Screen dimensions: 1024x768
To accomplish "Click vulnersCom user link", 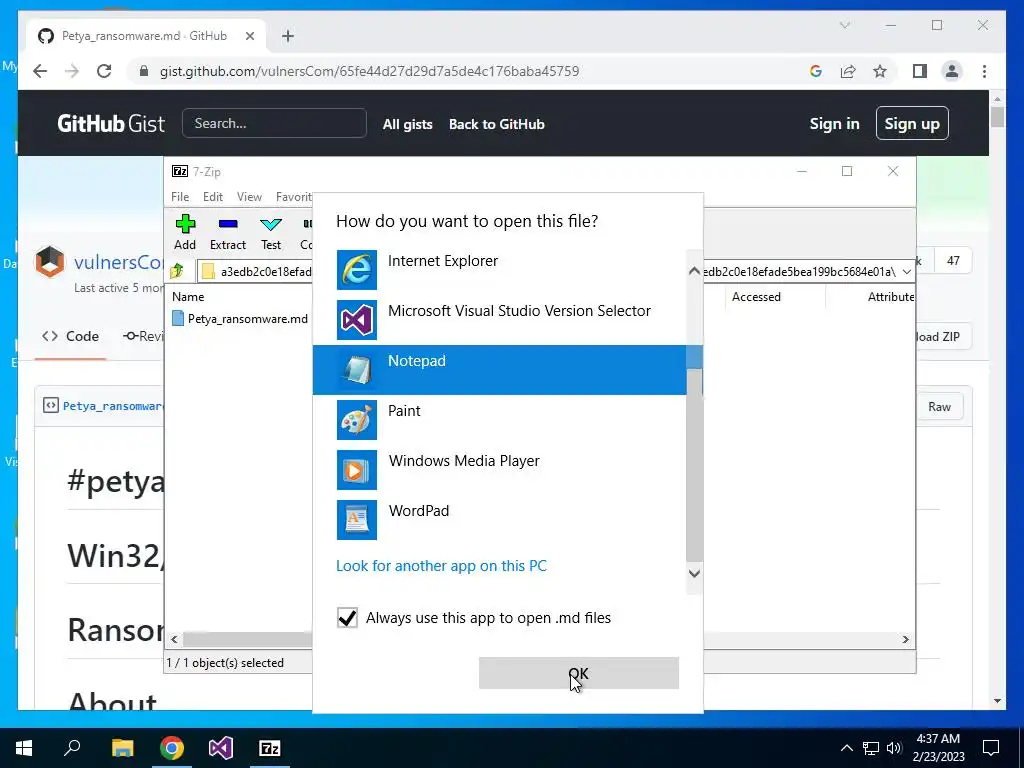I will tap(119, 262).
